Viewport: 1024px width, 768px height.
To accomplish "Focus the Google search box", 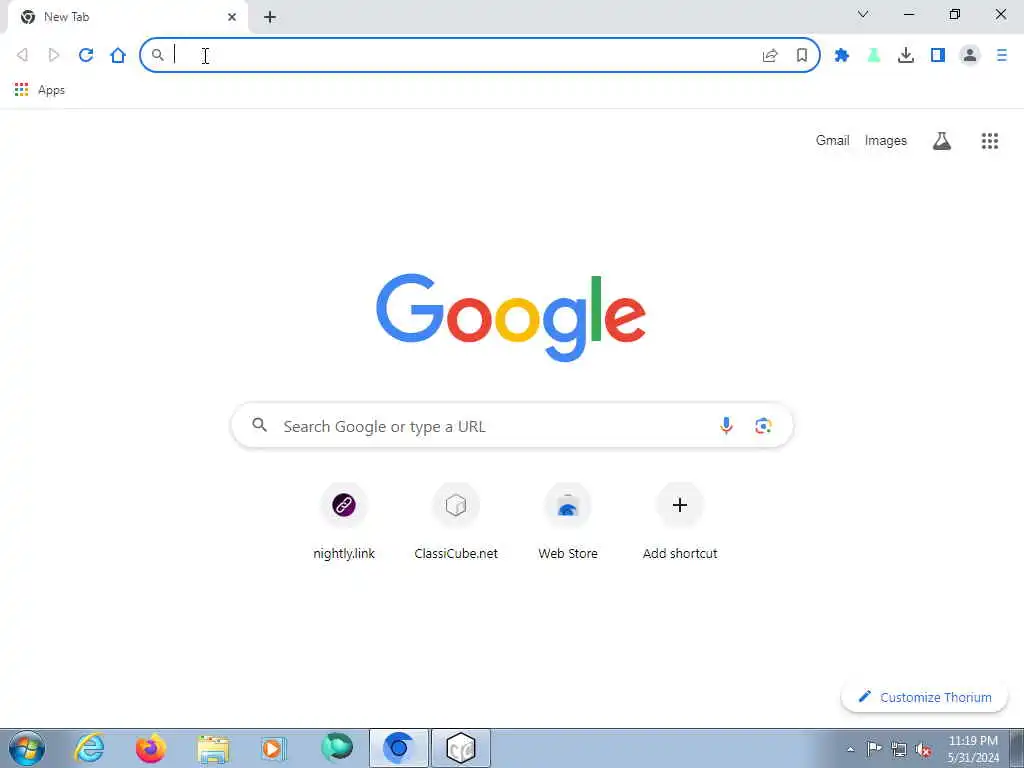I will tap(513, 426).
